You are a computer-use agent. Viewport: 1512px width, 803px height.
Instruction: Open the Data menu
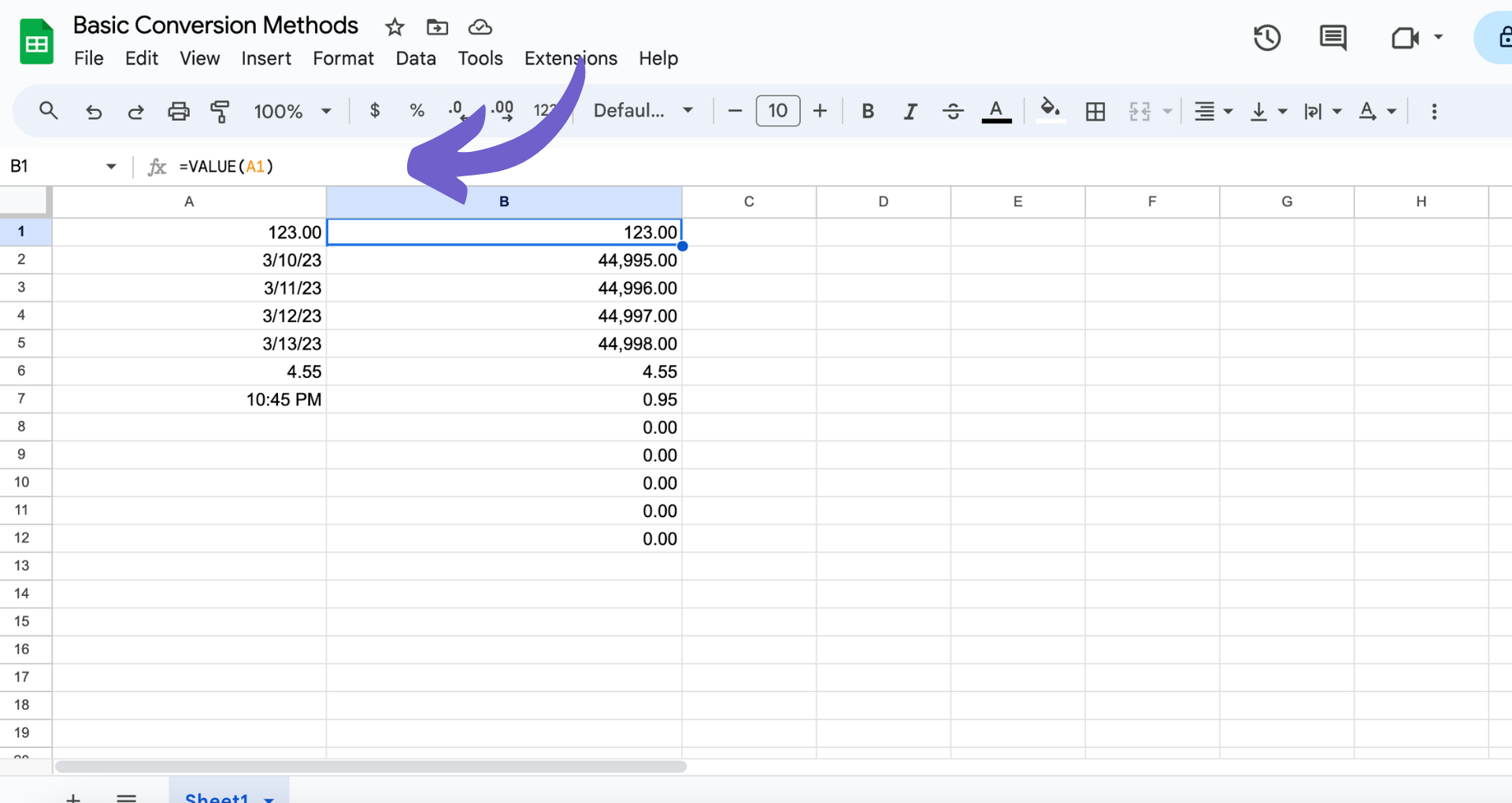point(416,58)
